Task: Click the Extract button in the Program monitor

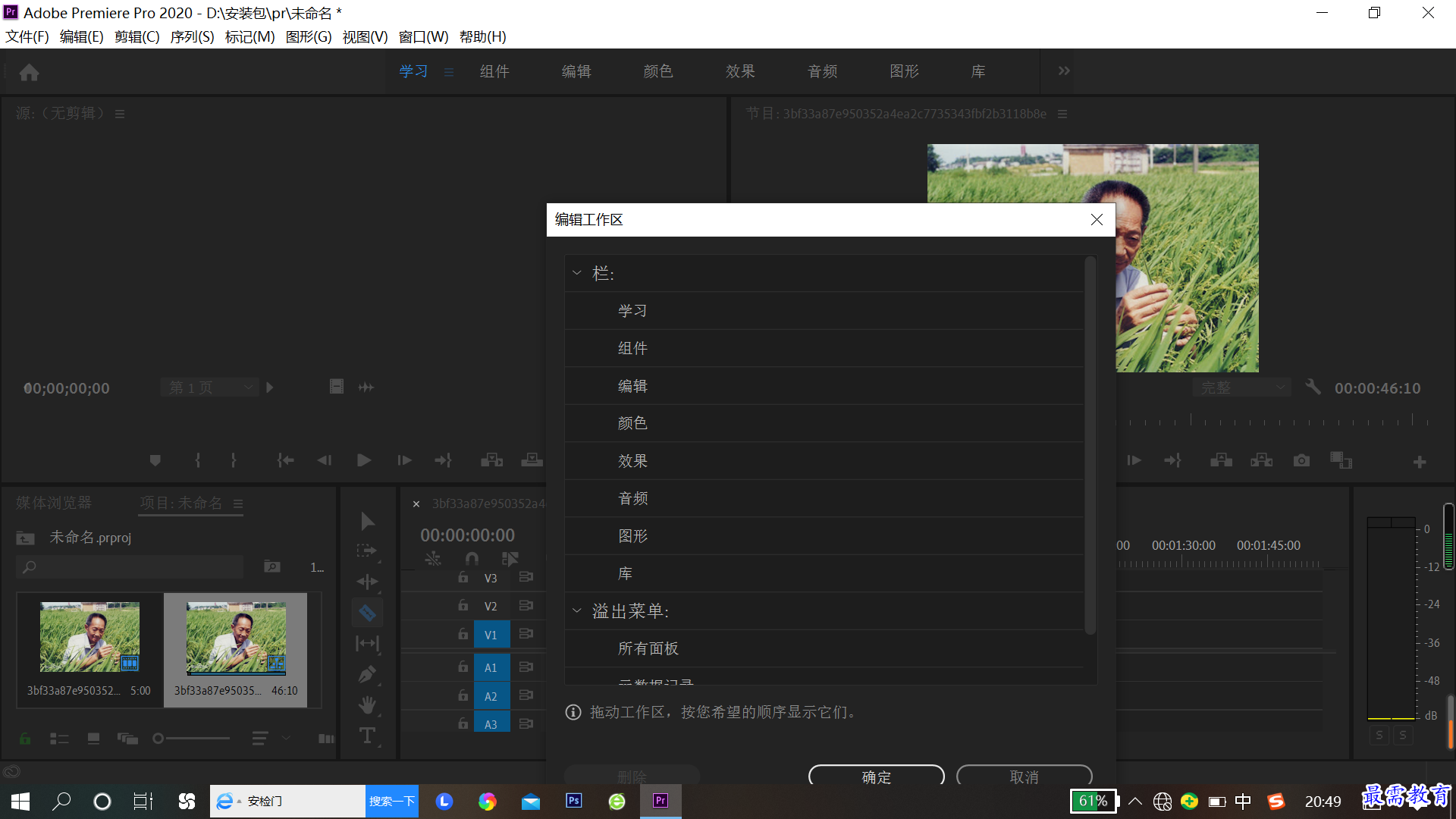Action: (x=1262, y=460)
